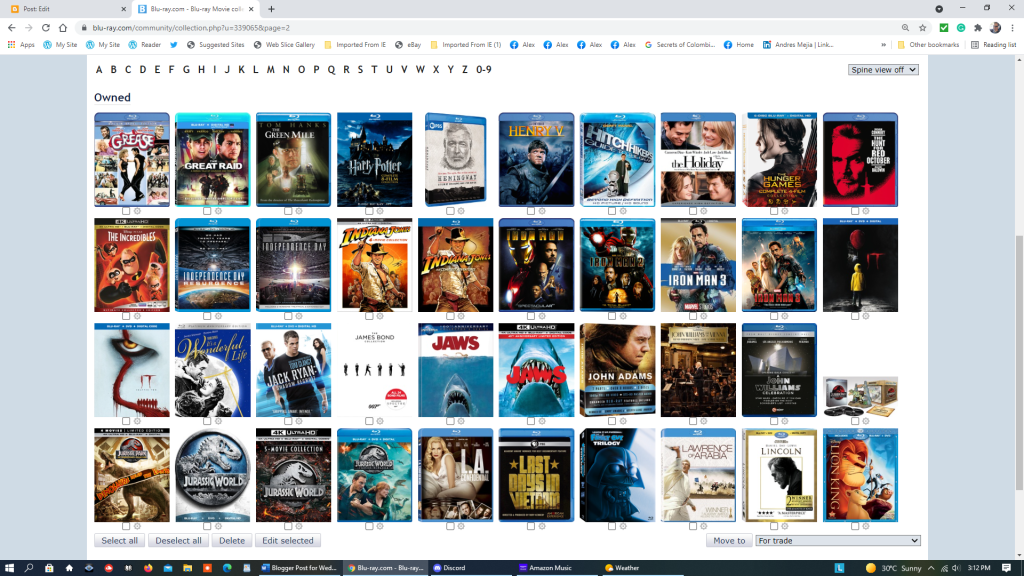Click the Lincoln Blu-ray cover thumbnail
The width and height of the screenshot is (1024, 576).
pyautogui.click(x=779, y=475)
